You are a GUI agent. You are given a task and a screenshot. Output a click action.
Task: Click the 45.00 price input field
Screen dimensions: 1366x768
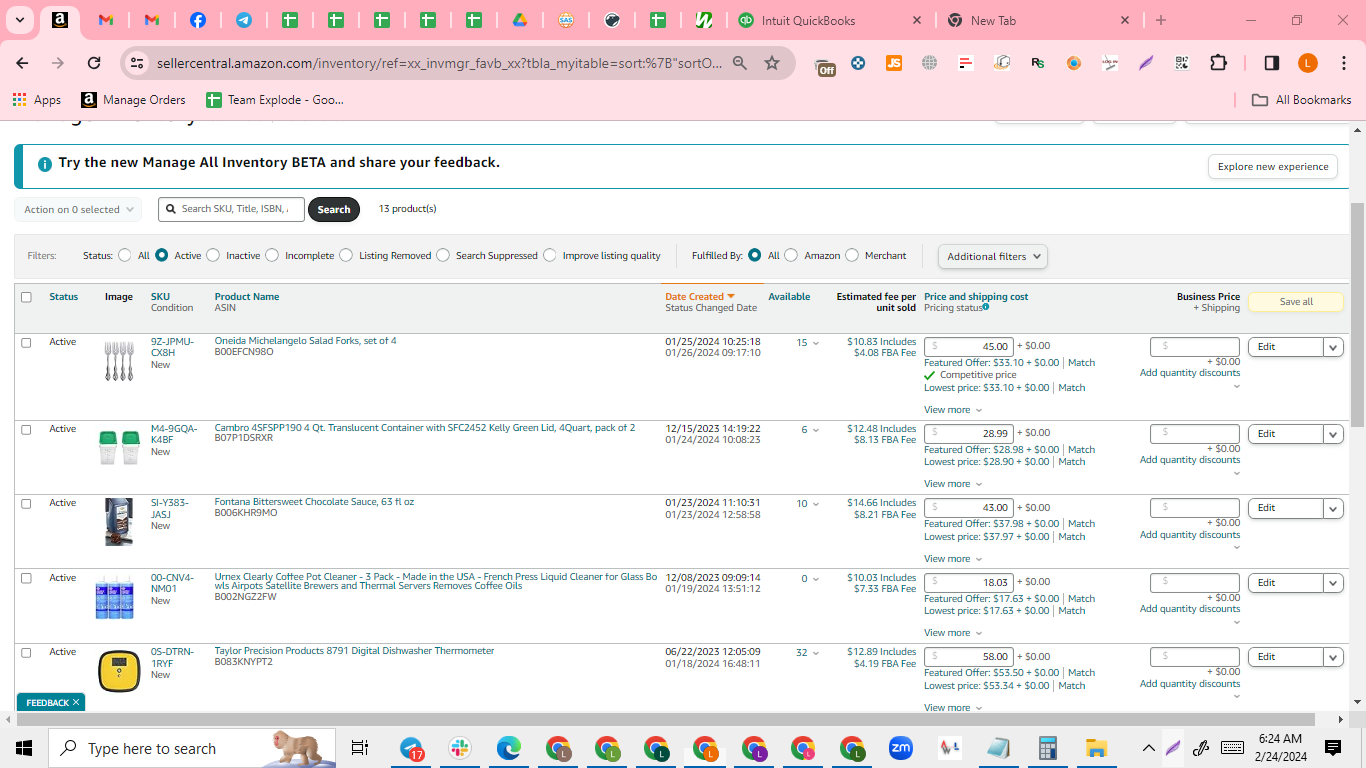[x=969, y=347]
